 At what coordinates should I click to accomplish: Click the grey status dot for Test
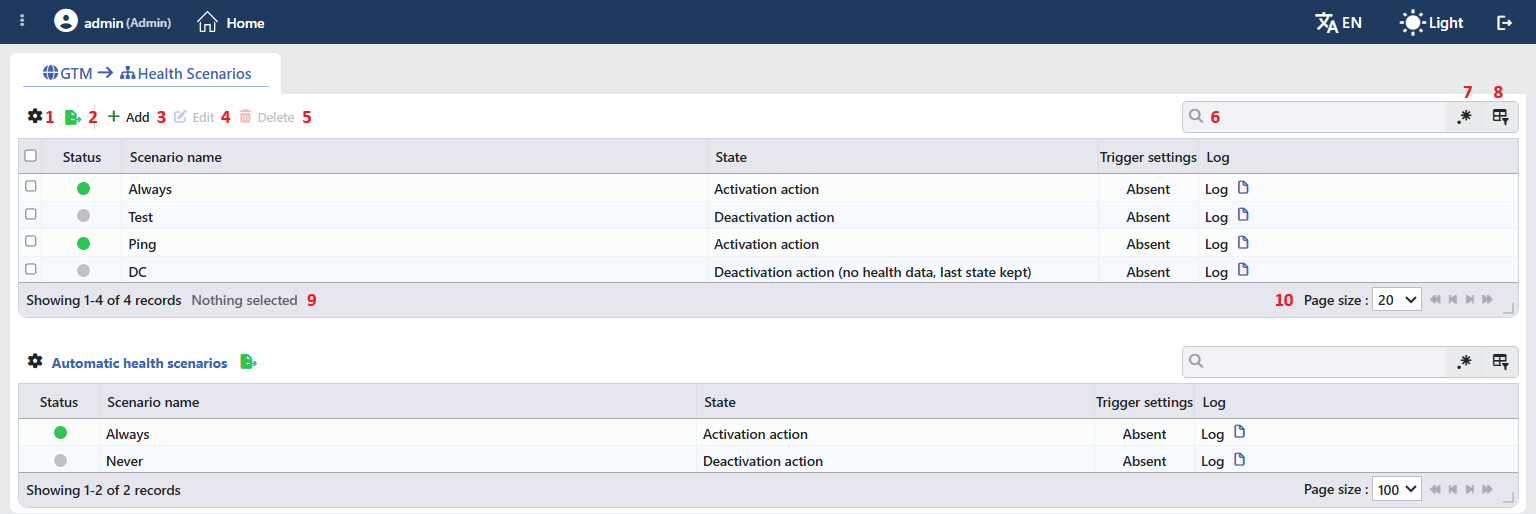(83, 216)
